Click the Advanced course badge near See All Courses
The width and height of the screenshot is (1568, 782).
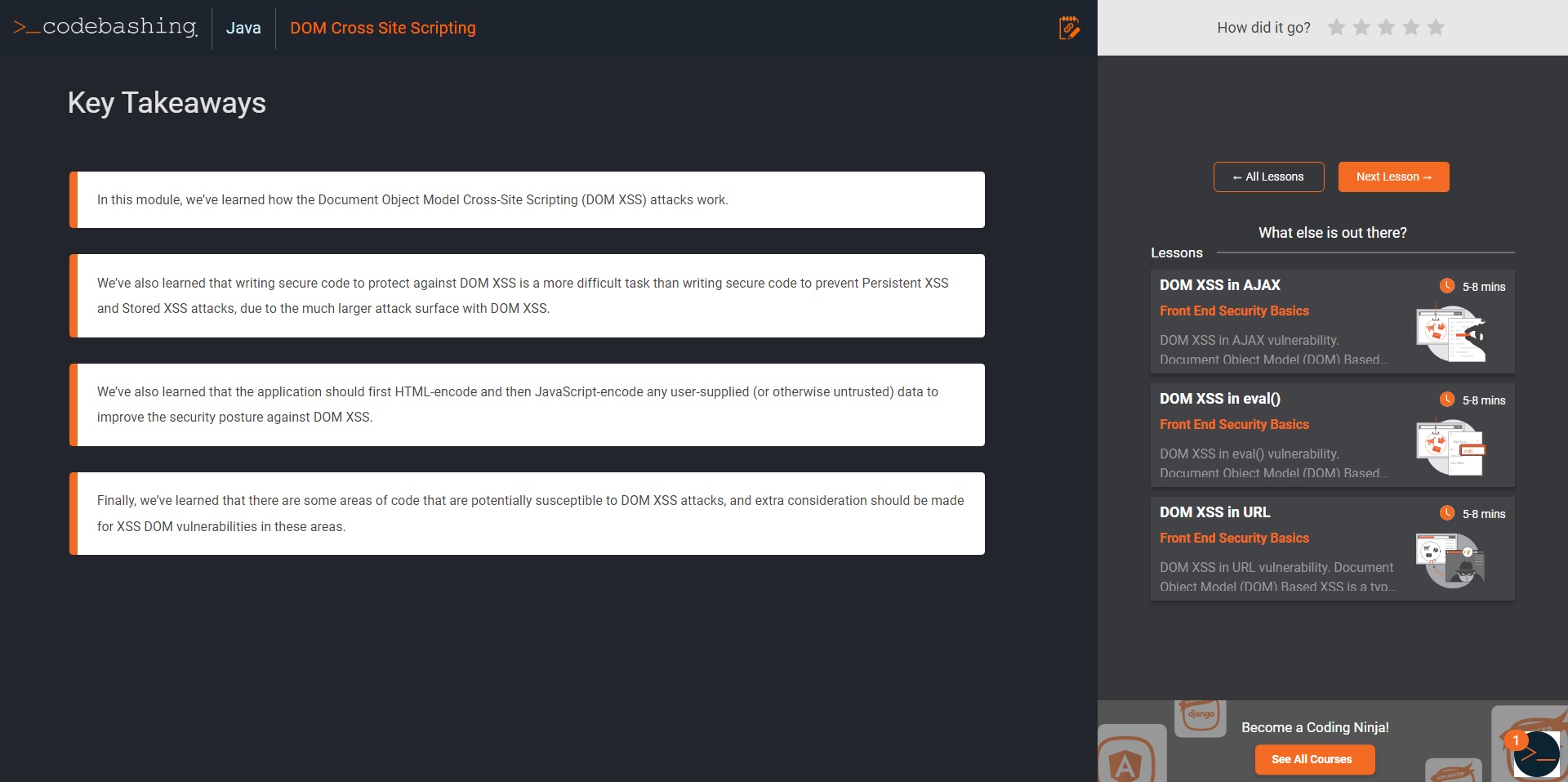(x=1454, y=769)
